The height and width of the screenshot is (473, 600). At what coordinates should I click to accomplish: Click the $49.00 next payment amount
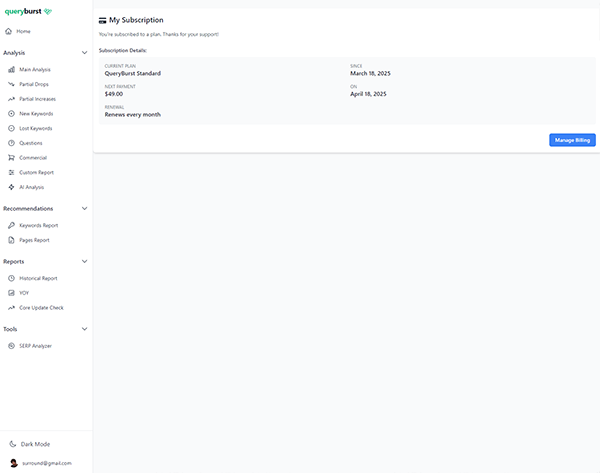114,94
